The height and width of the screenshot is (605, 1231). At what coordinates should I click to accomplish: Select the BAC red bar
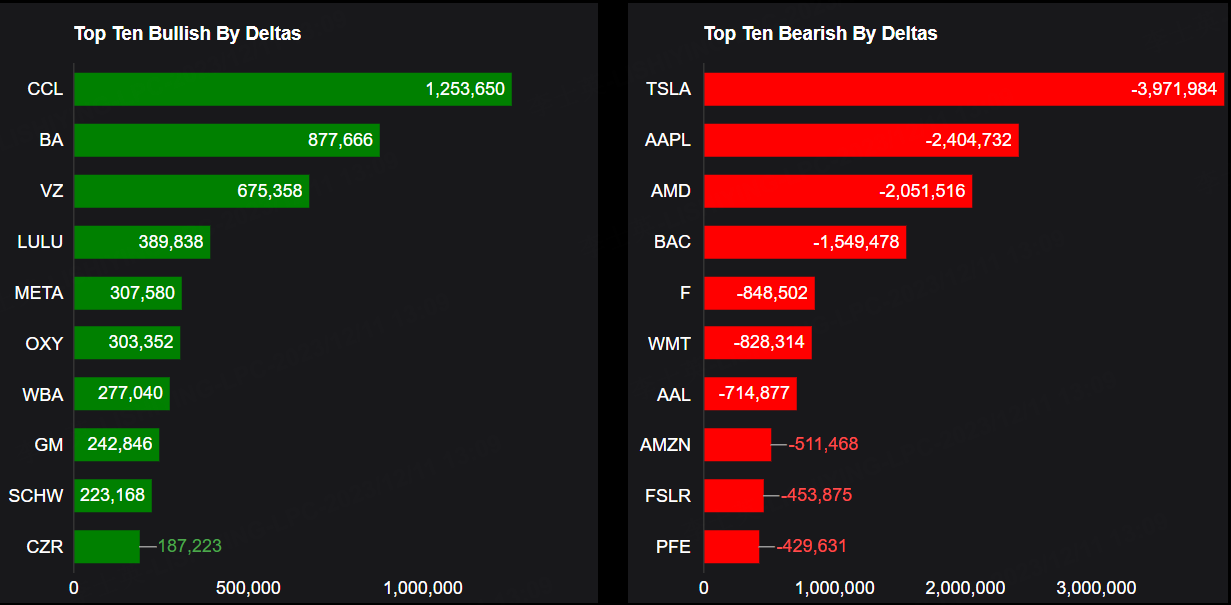(804, 242)
